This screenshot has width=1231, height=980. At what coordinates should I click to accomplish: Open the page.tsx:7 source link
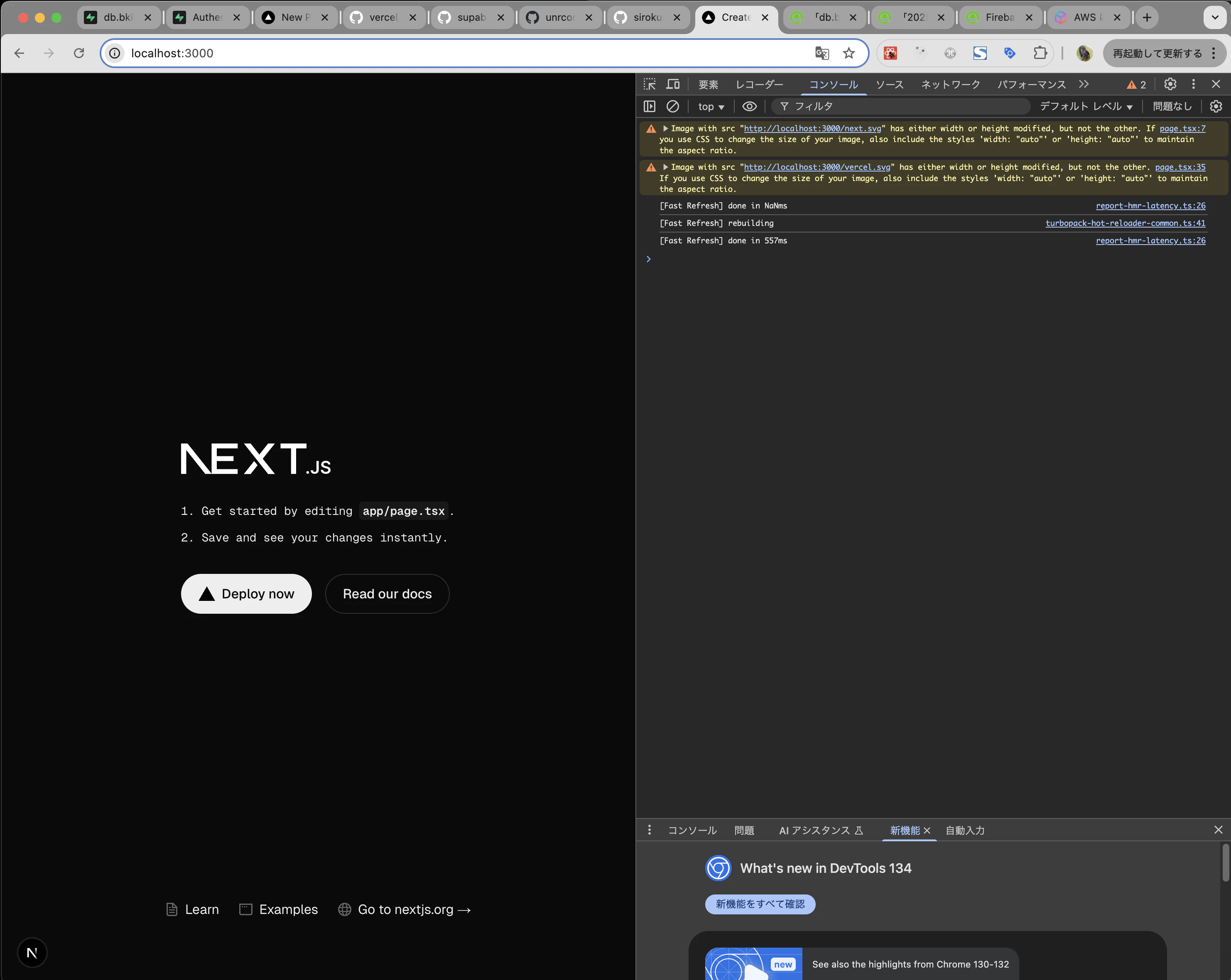tap(1182, 128)
